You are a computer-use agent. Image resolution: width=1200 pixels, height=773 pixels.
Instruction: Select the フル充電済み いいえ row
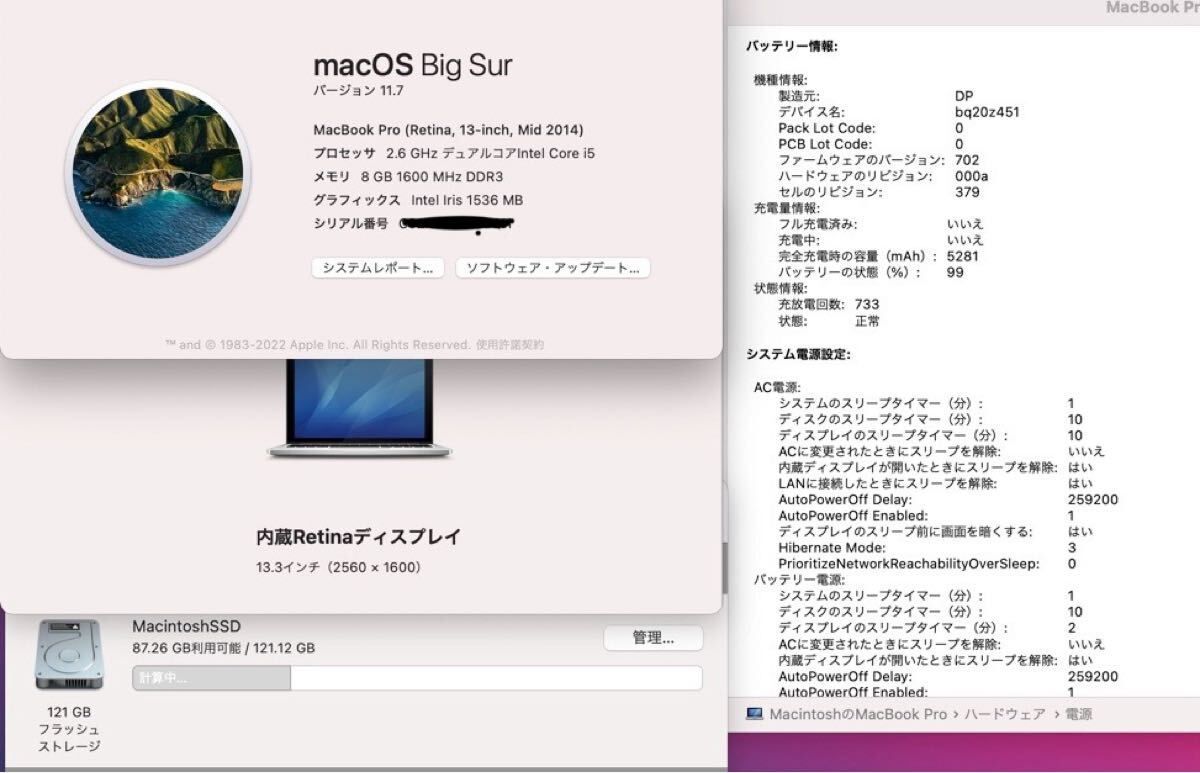pyautogui.click(x=881, y=224)
